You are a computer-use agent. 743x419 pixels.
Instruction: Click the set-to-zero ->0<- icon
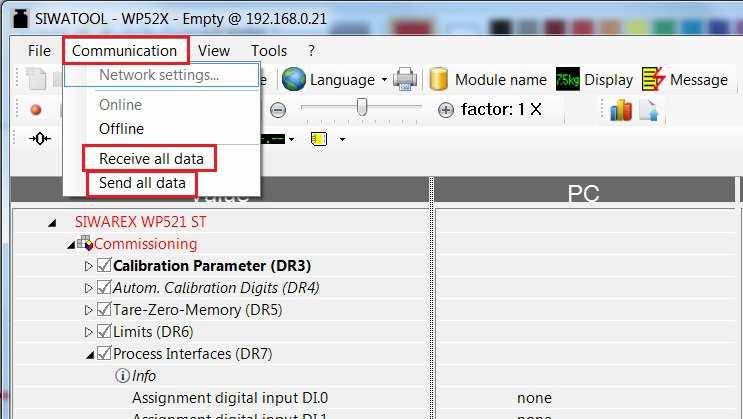[x=40, y=138]
